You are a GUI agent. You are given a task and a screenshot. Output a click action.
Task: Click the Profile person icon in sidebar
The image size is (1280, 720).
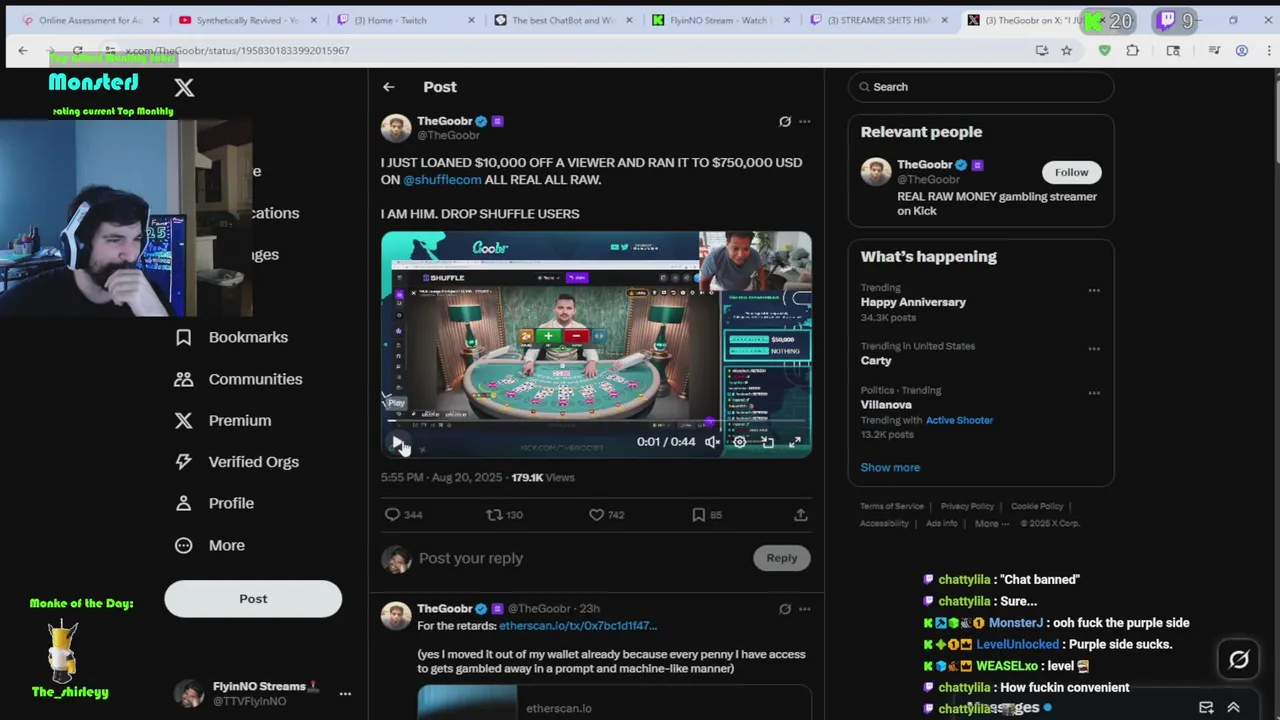pos(184,503)
